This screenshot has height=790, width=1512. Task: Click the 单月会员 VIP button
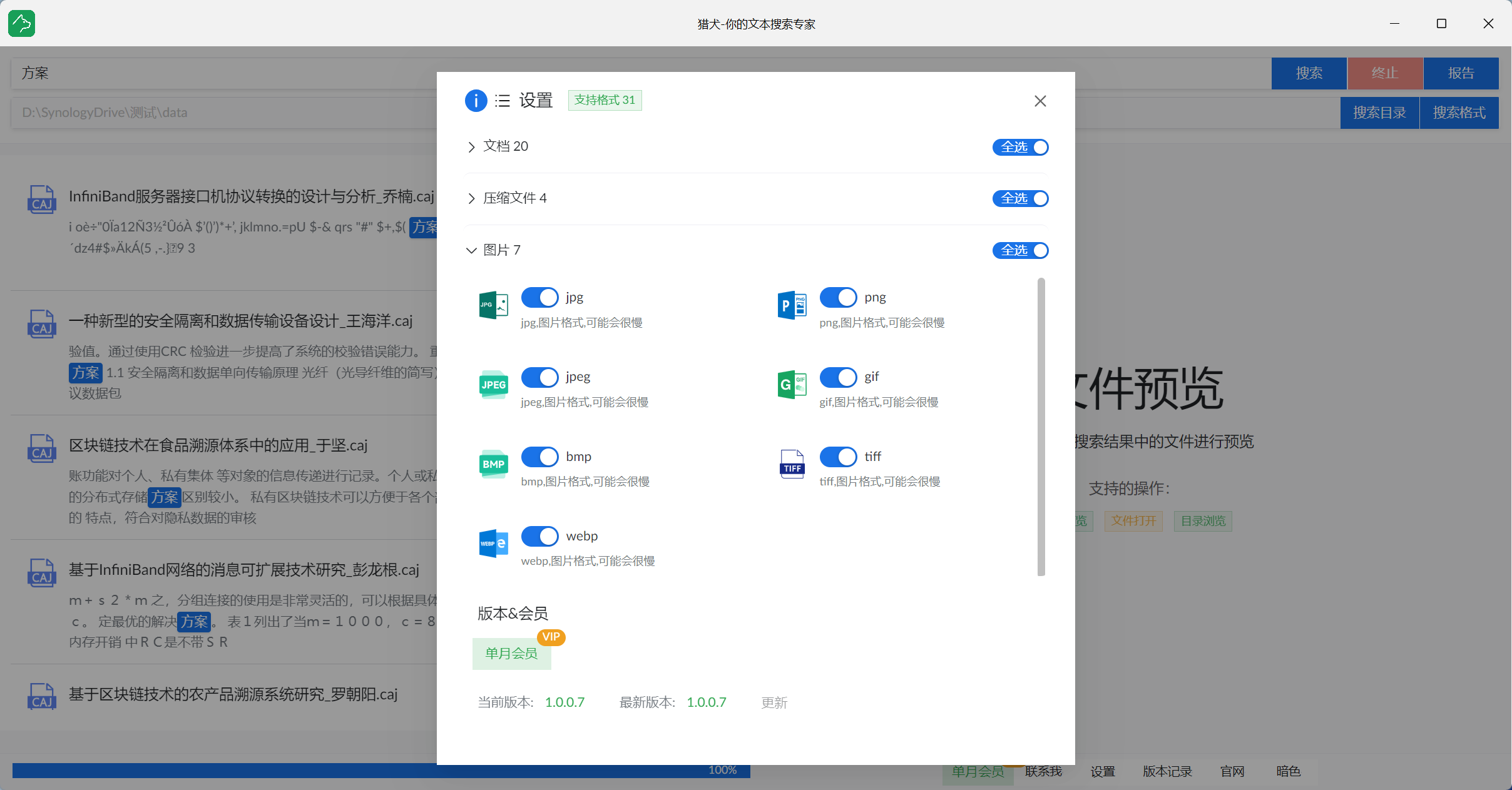pos(511,653)
